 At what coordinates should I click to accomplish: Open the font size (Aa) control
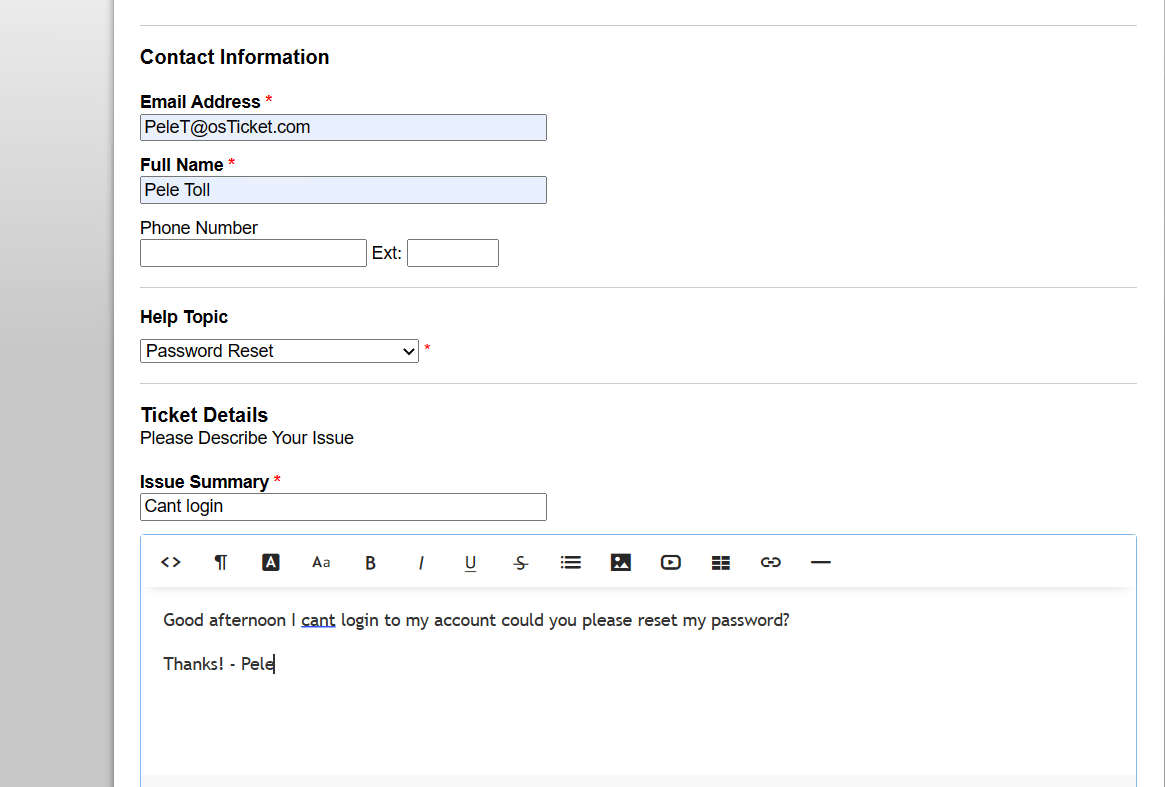pos(320,562)
